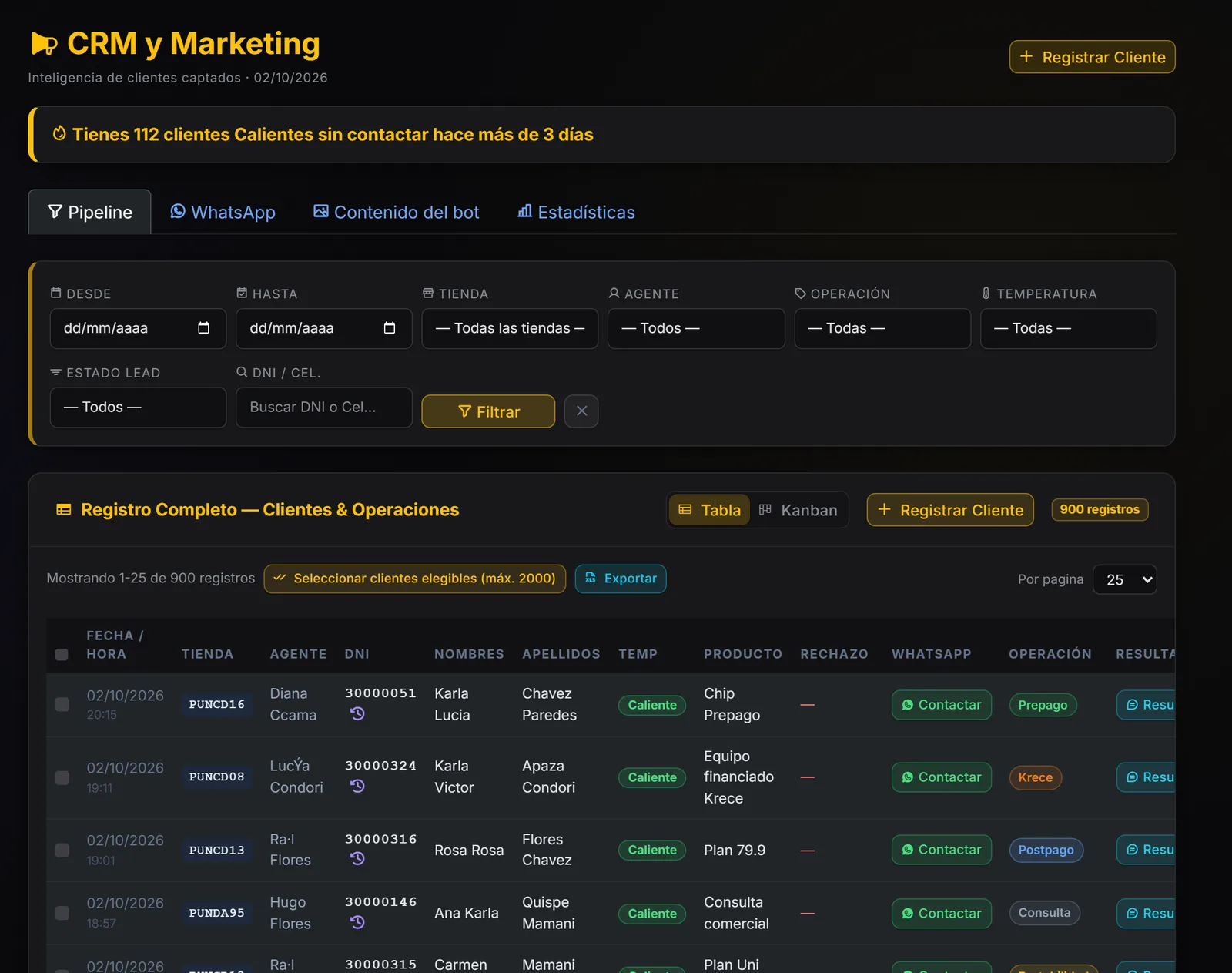
Task: Click the Filtrar button
Action: (x=488, y=411)
